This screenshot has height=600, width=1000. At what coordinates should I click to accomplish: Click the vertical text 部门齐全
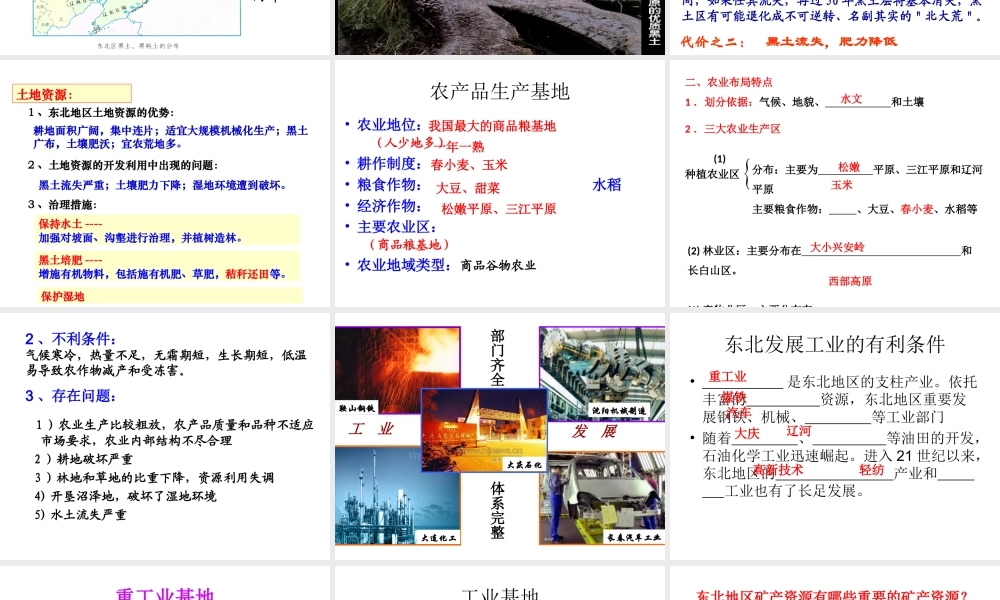(498, 358)
